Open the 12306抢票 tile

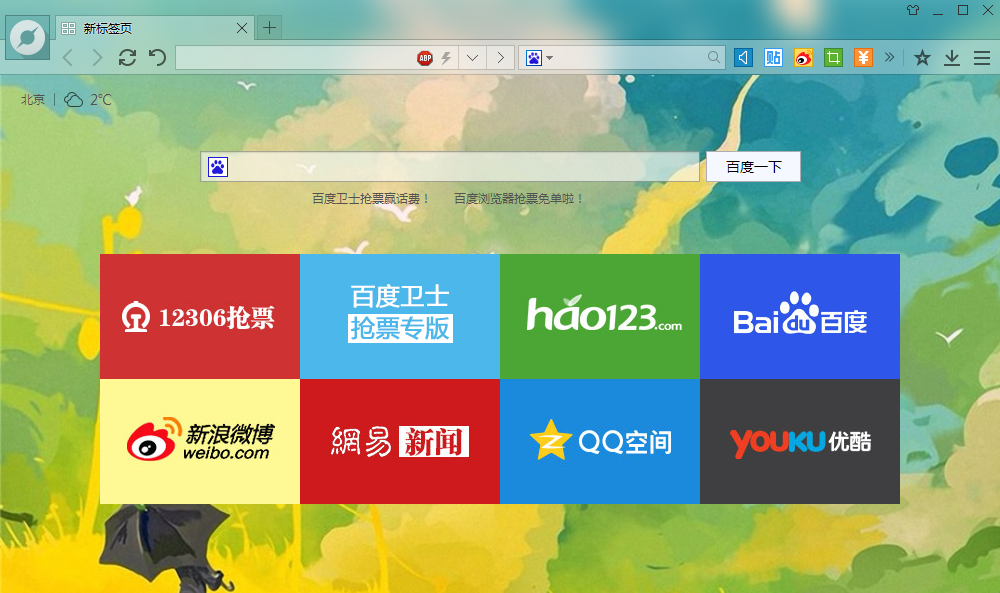click(x=200, y=316)
